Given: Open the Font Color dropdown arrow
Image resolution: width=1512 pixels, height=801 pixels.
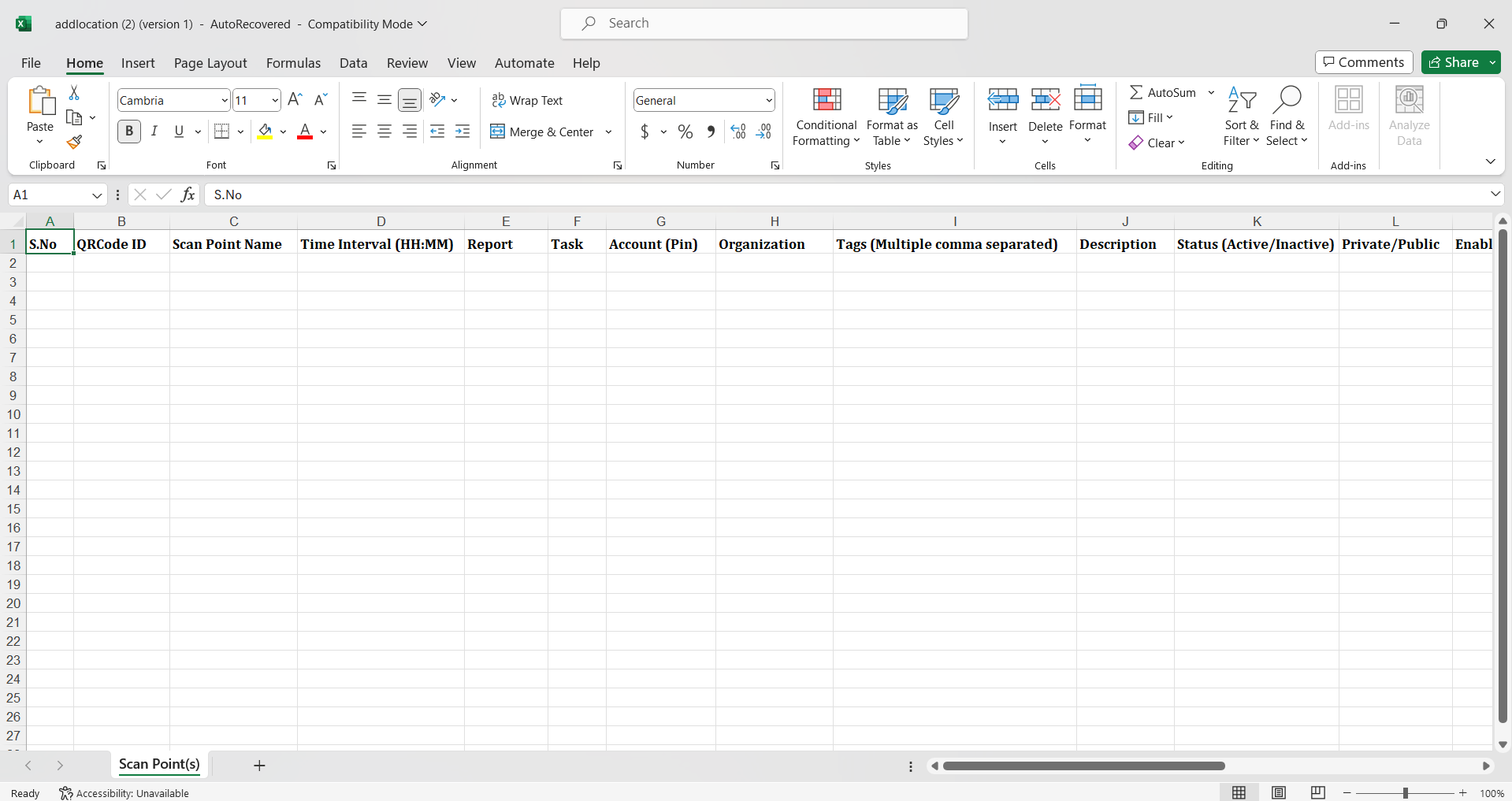Looking at the screenshot, I should point(323,132).
